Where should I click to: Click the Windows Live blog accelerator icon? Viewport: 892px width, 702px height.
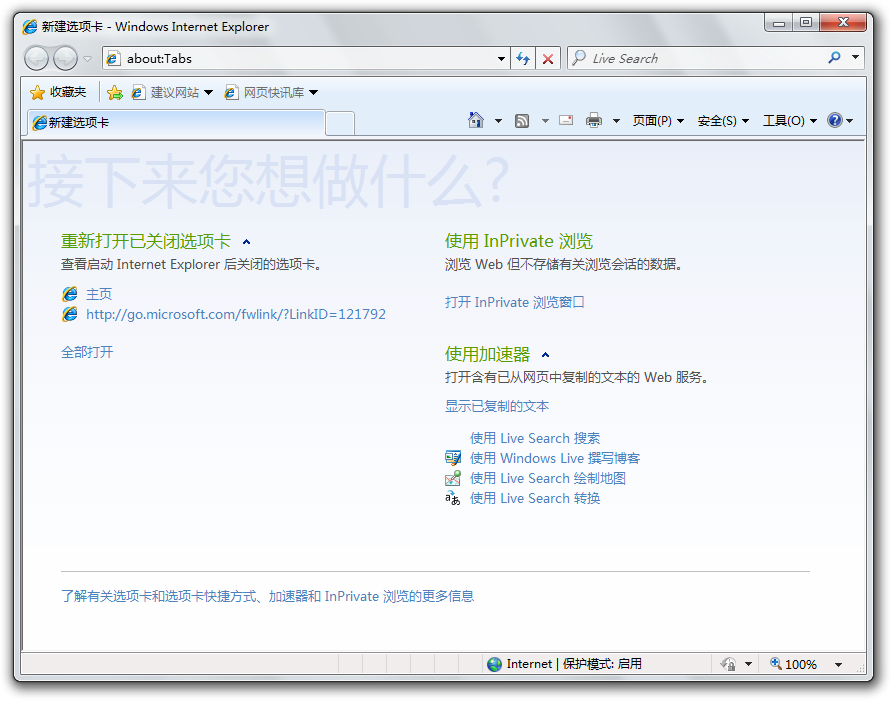pos(453,458)
